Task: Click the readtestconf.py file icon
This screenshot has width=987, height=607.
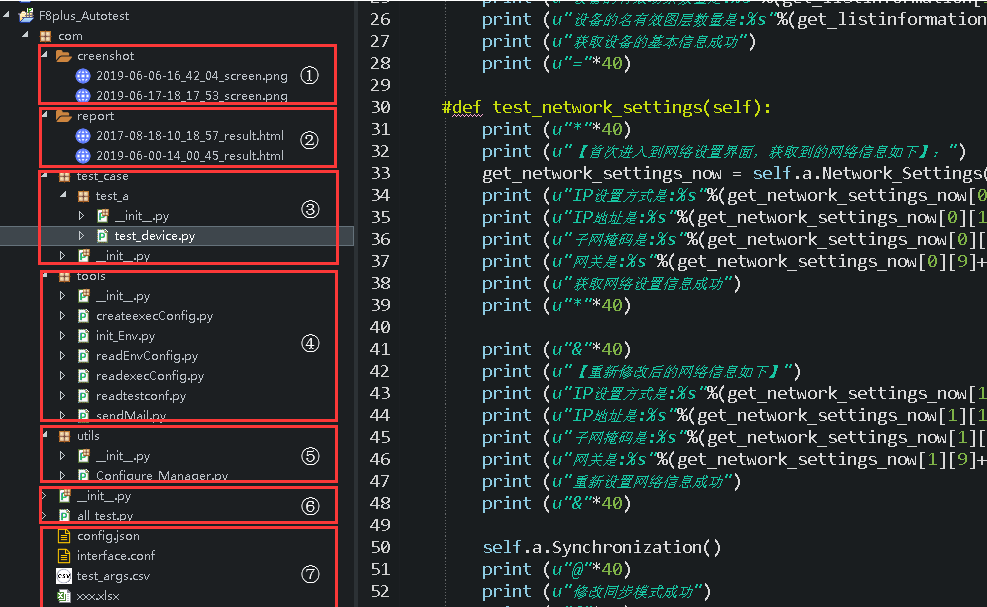Action: pyautogui.click(x=83, y=395)
